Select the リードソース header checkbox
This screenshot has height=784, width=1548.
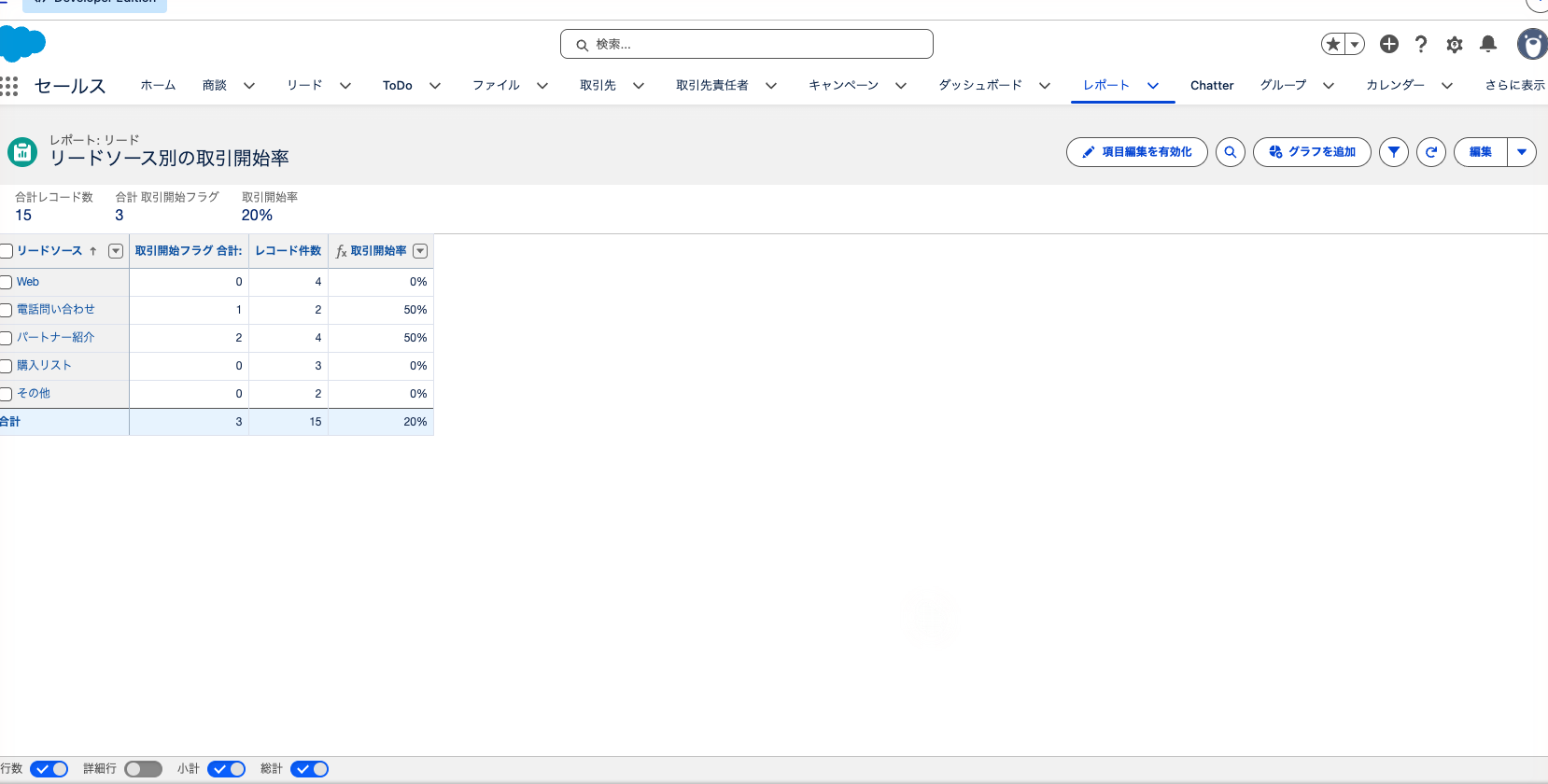coord(6,251)
